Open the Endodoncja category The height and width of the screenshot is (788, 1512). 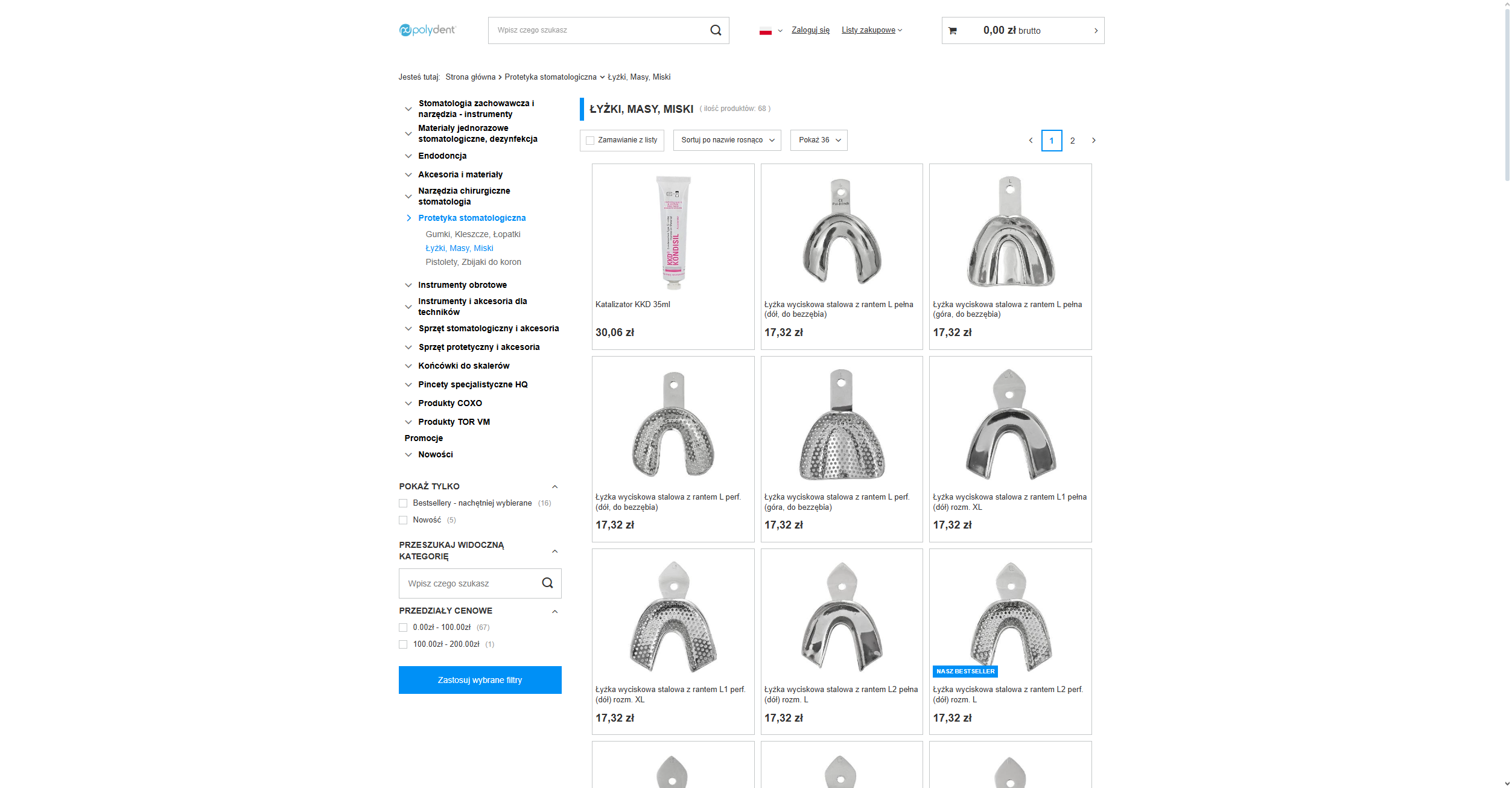[442, 156]
